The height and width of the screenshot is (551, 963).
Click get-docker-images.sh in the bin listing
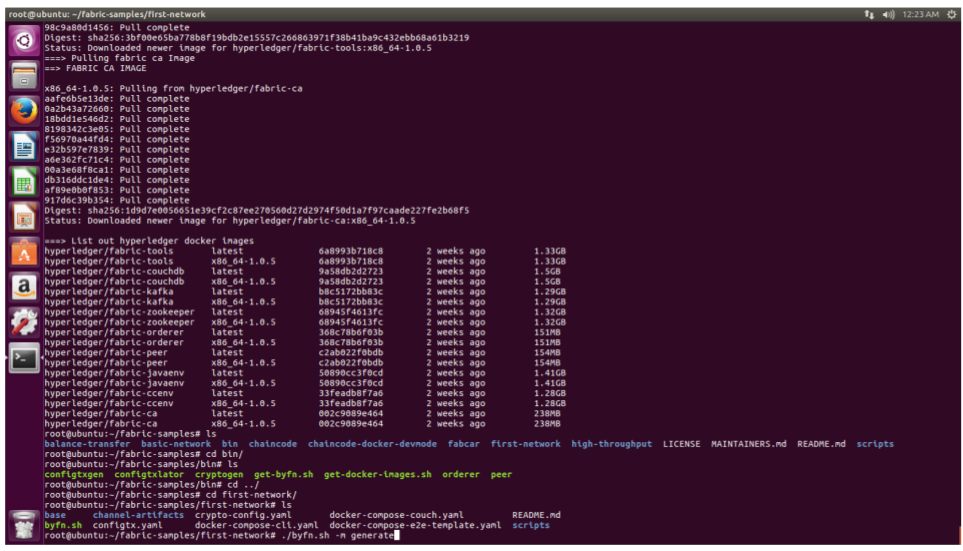pos(378,474)
